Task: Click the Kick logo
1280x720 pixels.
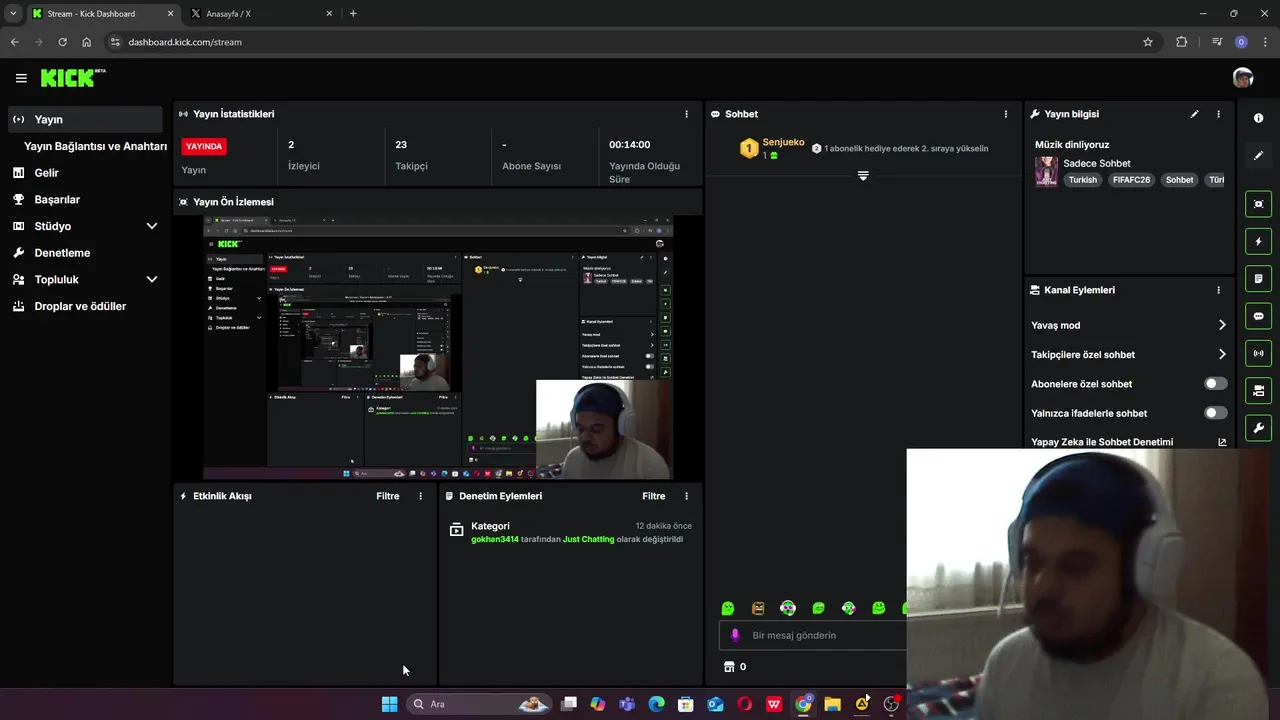Action: tap(73, 77)
